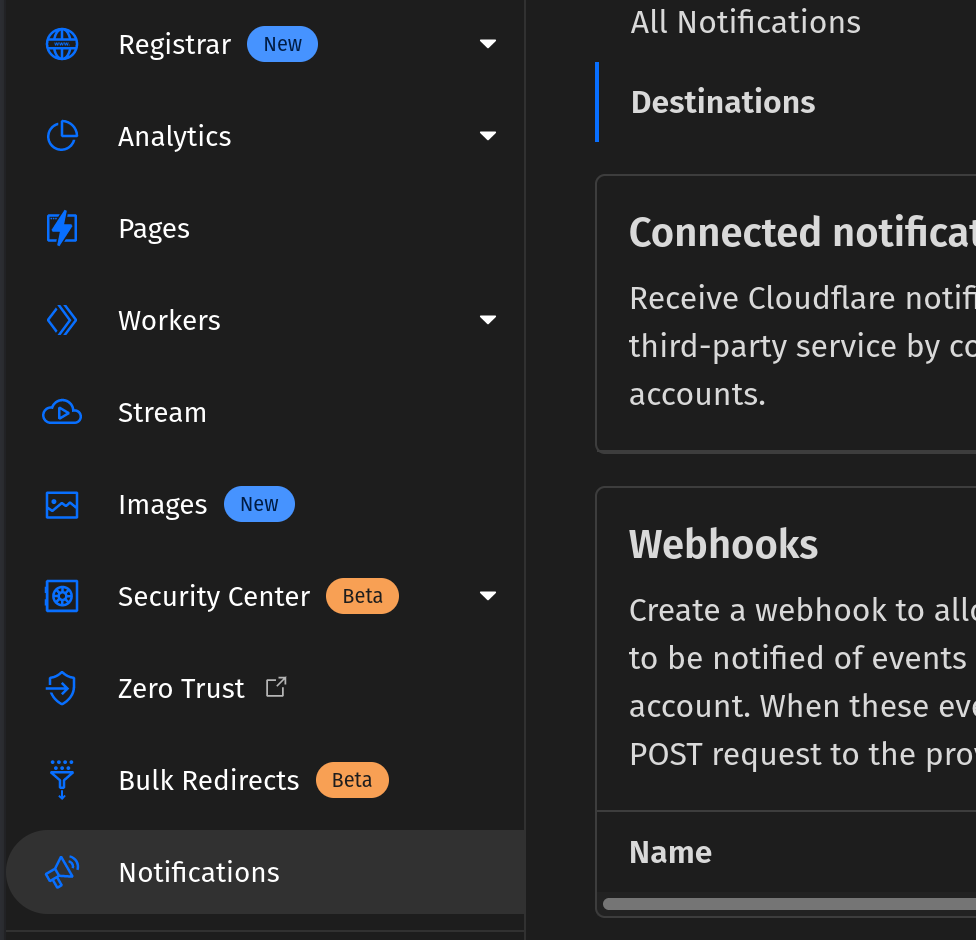The image size is (976, 940).
Task: Click the Beta badge next to Bulk Redirects
Action: point(352,780)
